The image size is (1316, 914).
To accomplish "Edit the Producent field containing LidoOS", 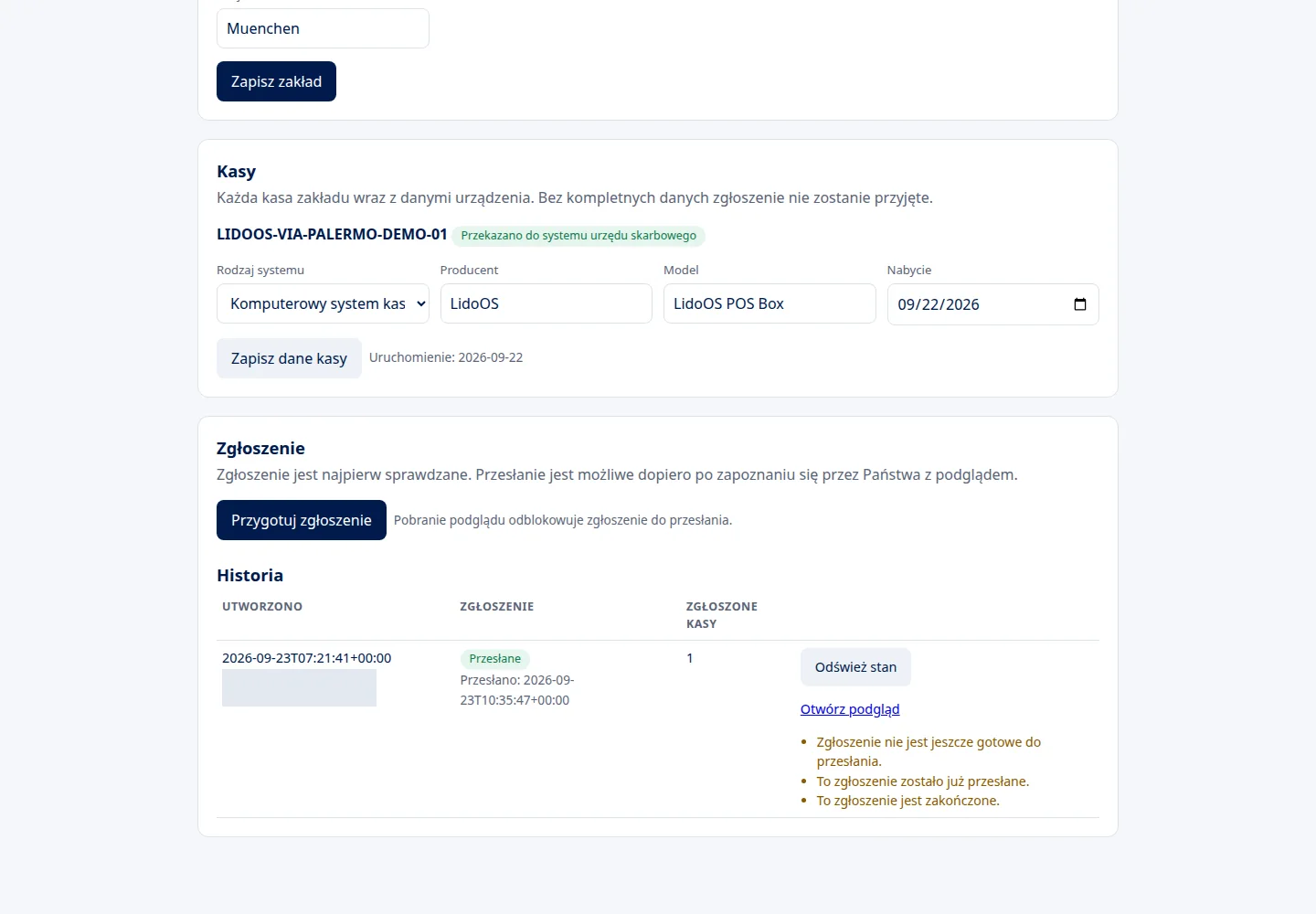I will pos(547,303).
